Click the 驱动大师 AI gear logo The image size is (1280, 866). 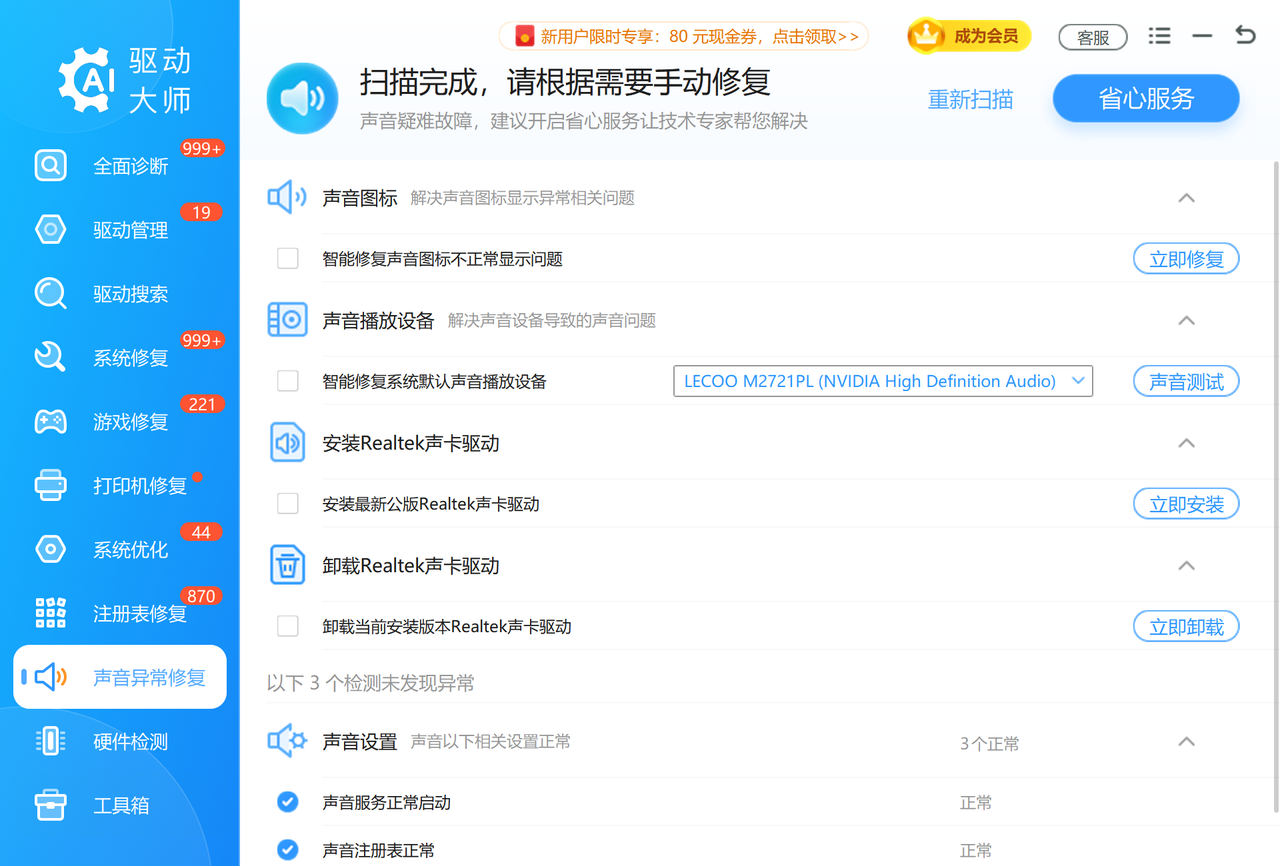(87, 79)
